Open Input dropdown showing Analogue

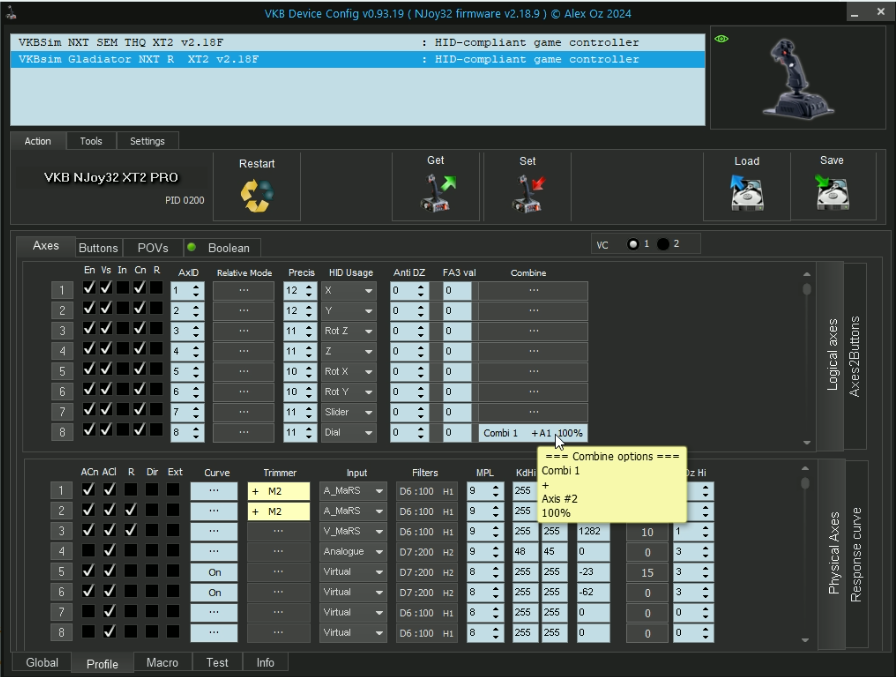353,552
